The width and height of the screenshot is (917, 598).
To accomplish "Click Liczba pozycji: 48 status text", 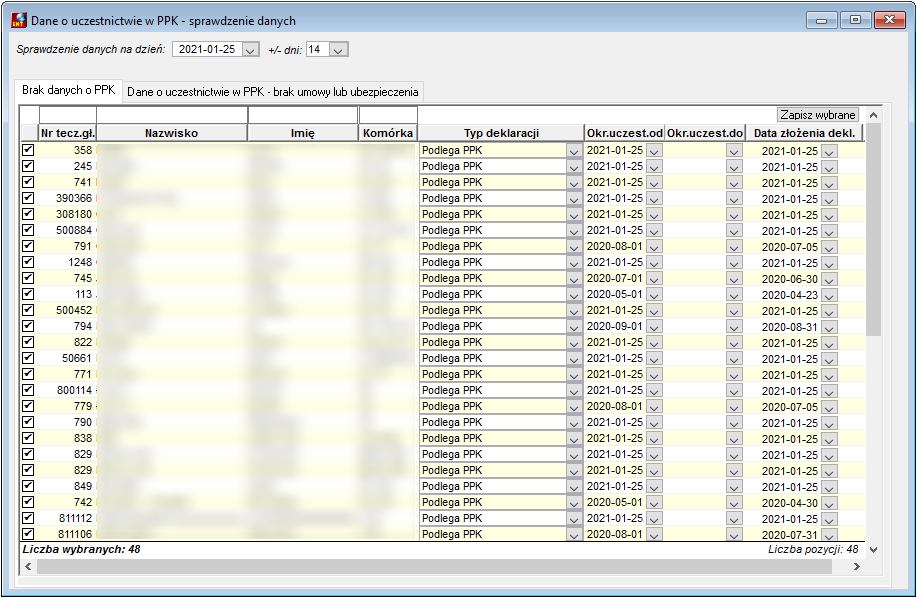I will [x=813, y=549].
